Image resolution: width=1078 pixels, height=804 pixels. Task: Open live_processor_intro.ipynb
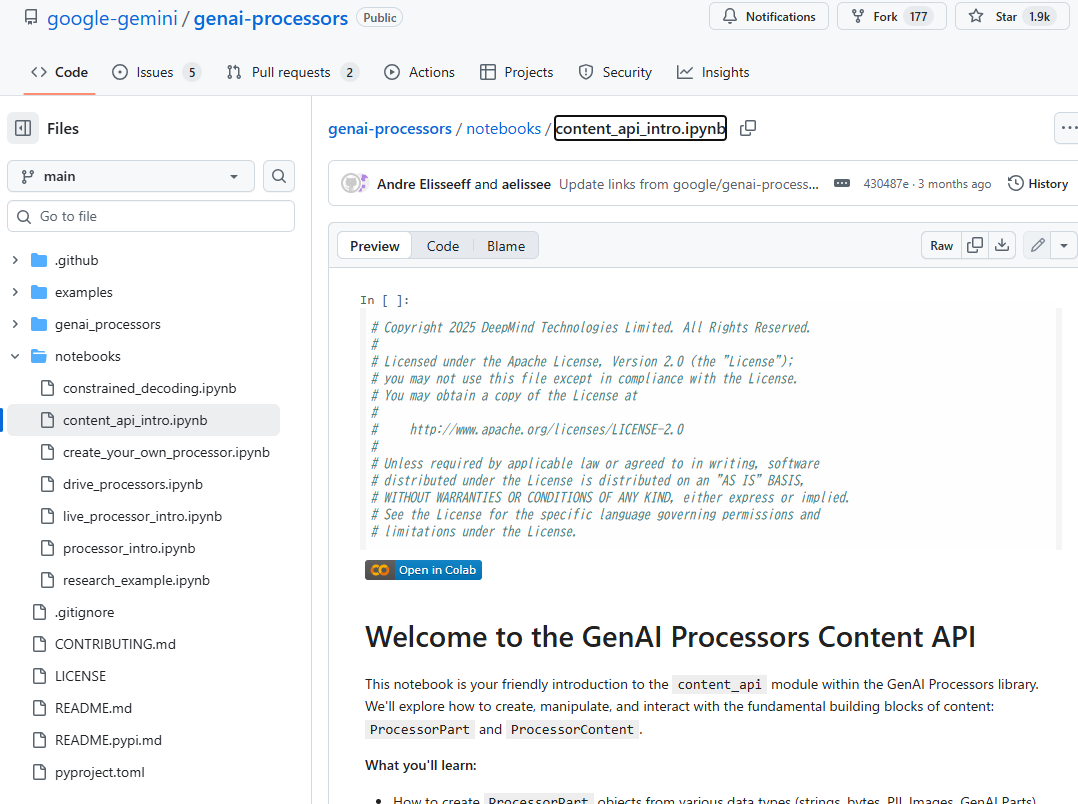pos(142,517)
